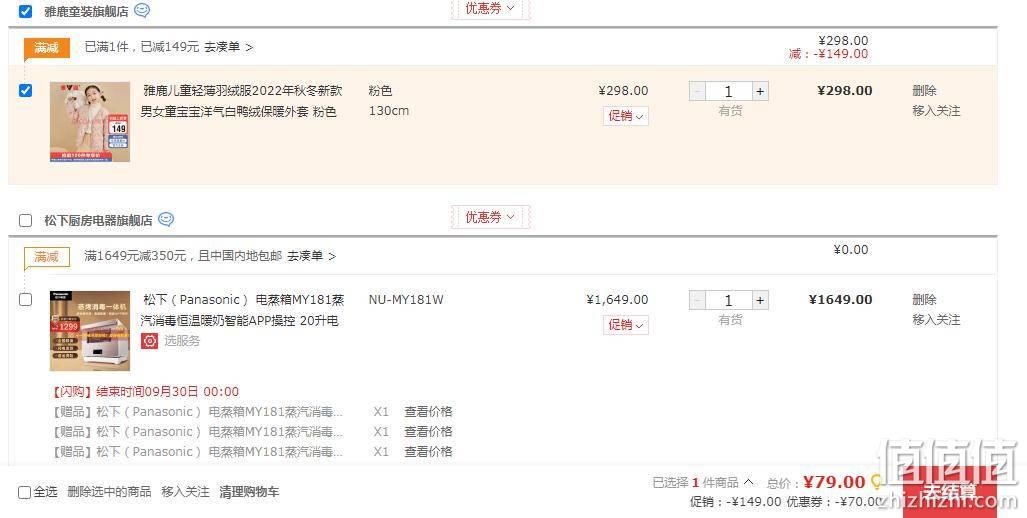Move 雅鹿羽绒服 to 移入关注
Screen dimensions: 1027x518
936,111
